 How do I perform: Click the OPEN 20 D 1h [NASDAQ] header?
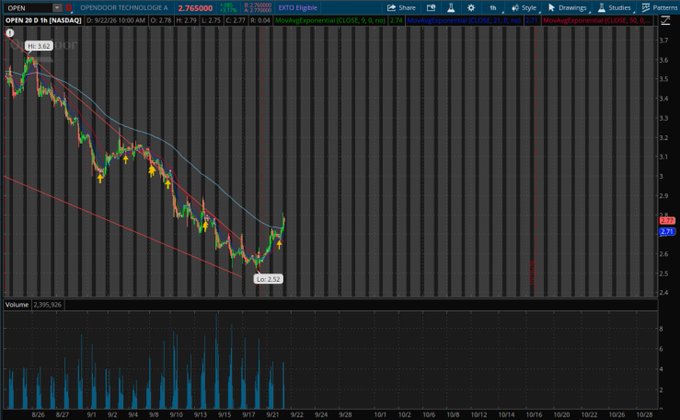pos(43,20)
